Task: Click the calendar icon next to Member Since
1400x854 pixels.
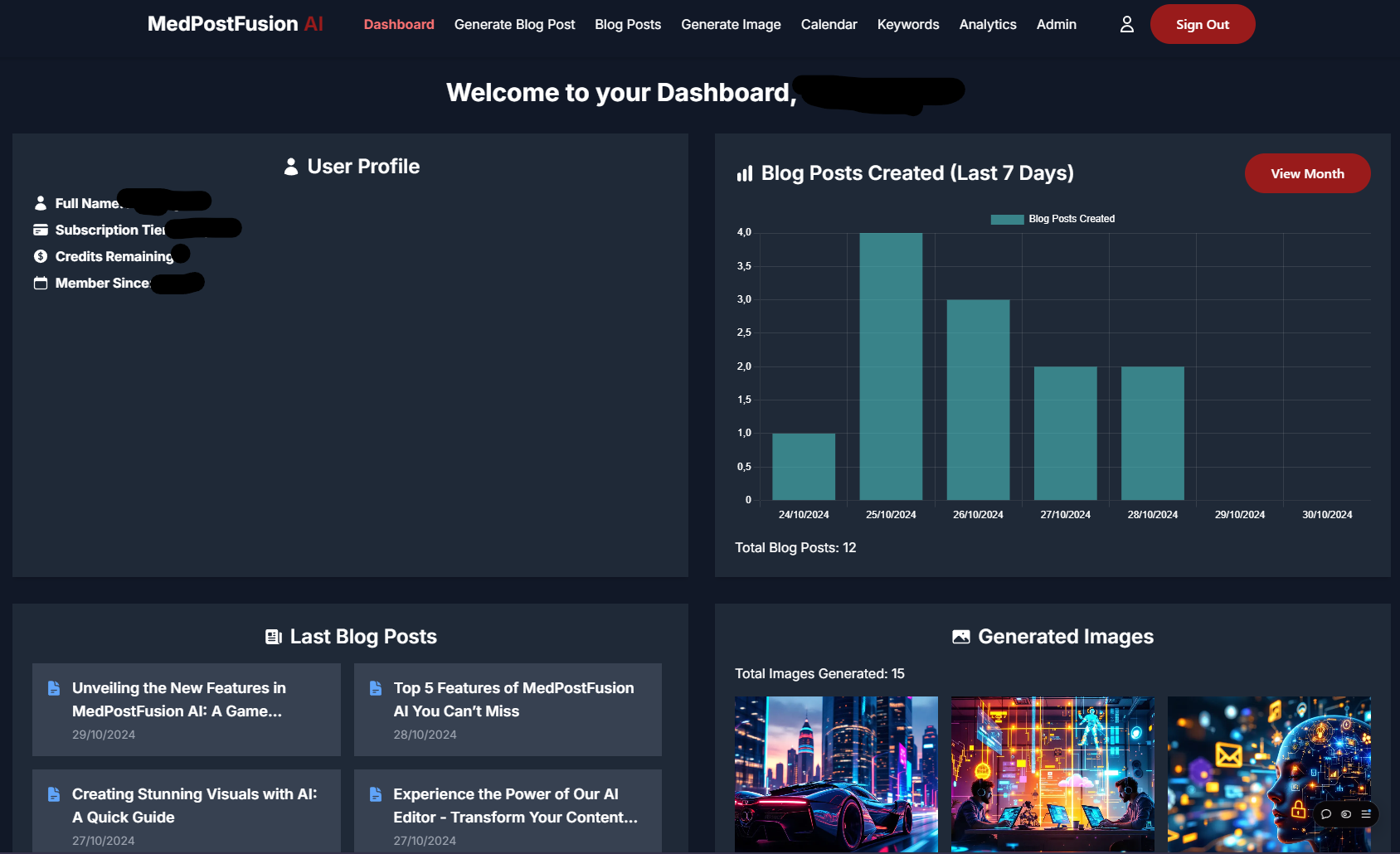Action: click(41, 283)
